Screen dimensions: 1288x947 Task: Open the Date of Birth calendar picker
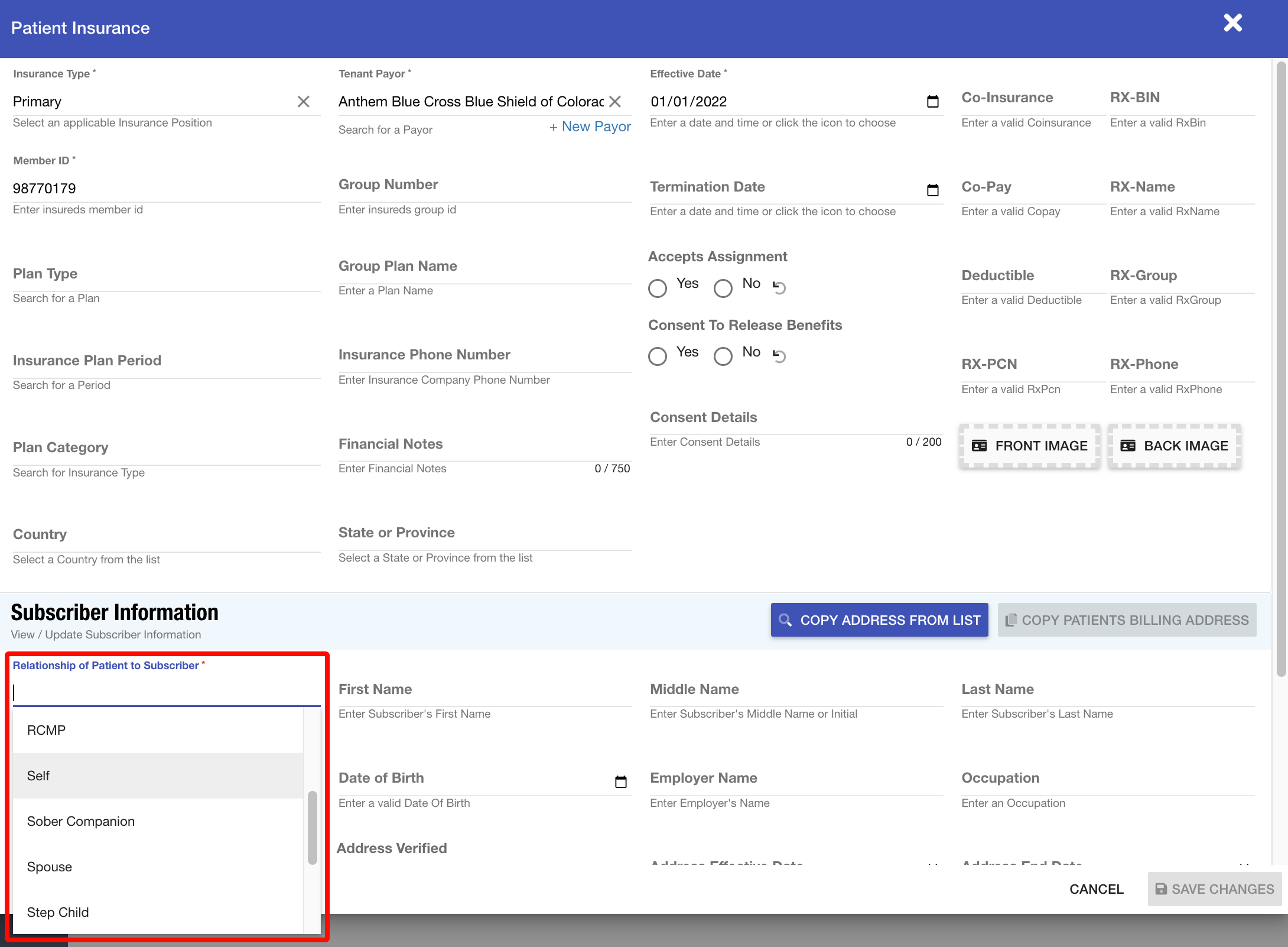point(620,781)
